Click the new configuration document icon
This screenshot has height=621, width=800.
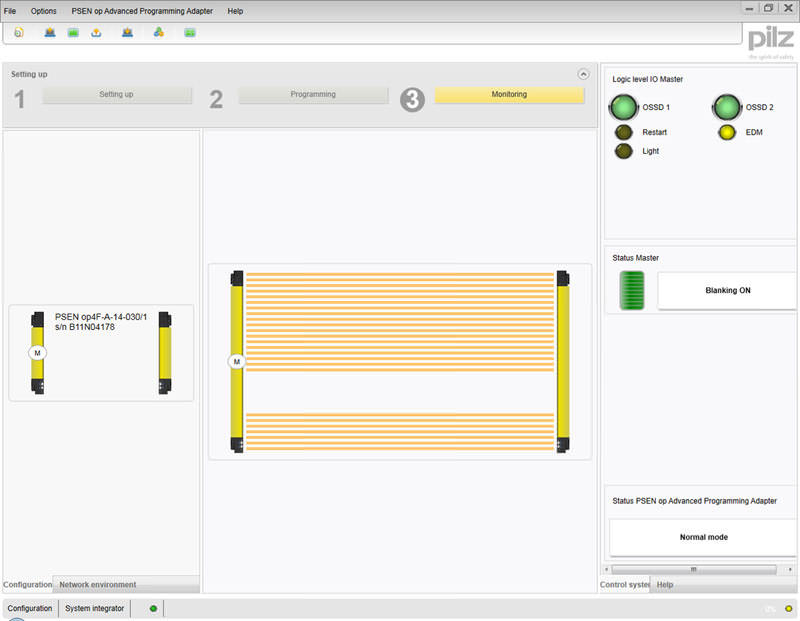(19, 33)
